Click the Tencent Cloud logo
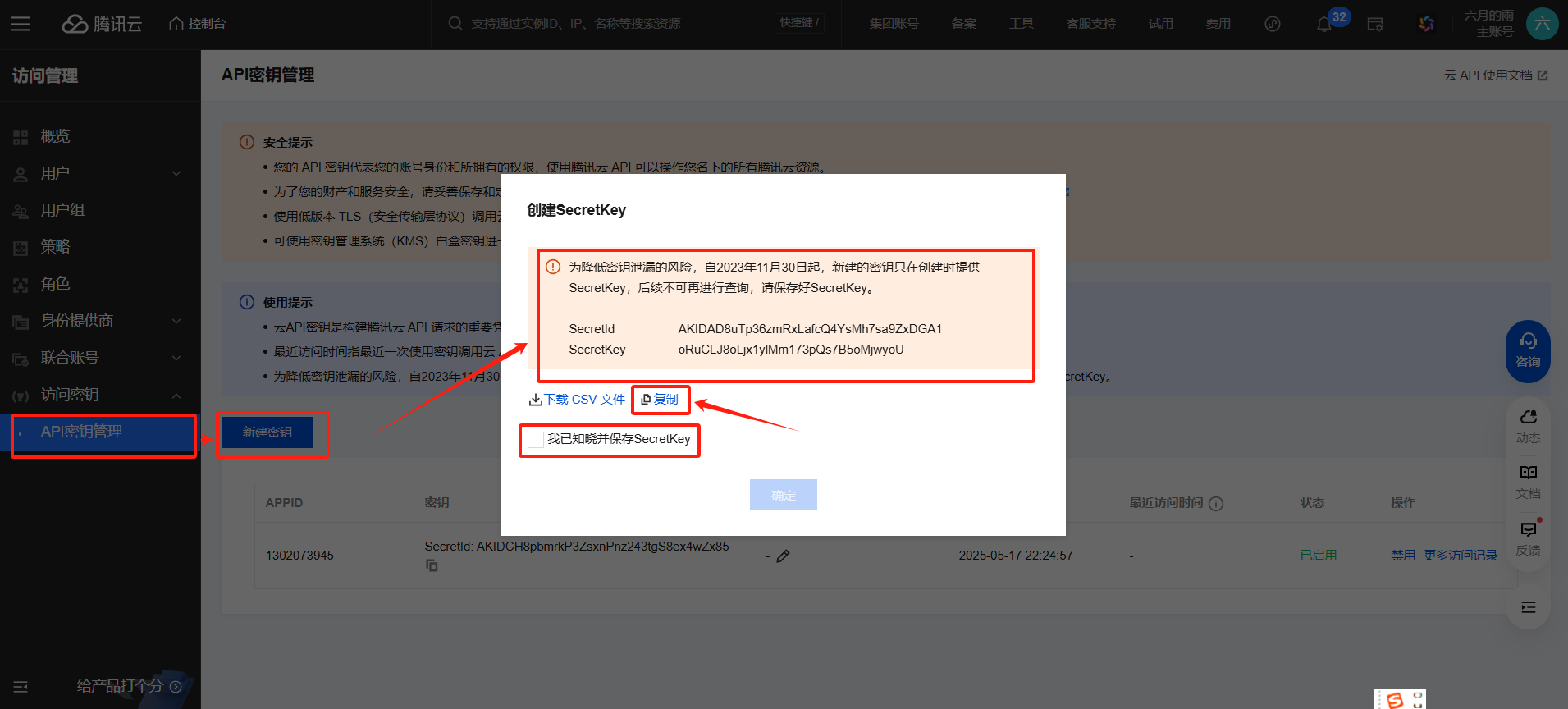This screenshot has width=1568, height=709. [x=102, y=24]
